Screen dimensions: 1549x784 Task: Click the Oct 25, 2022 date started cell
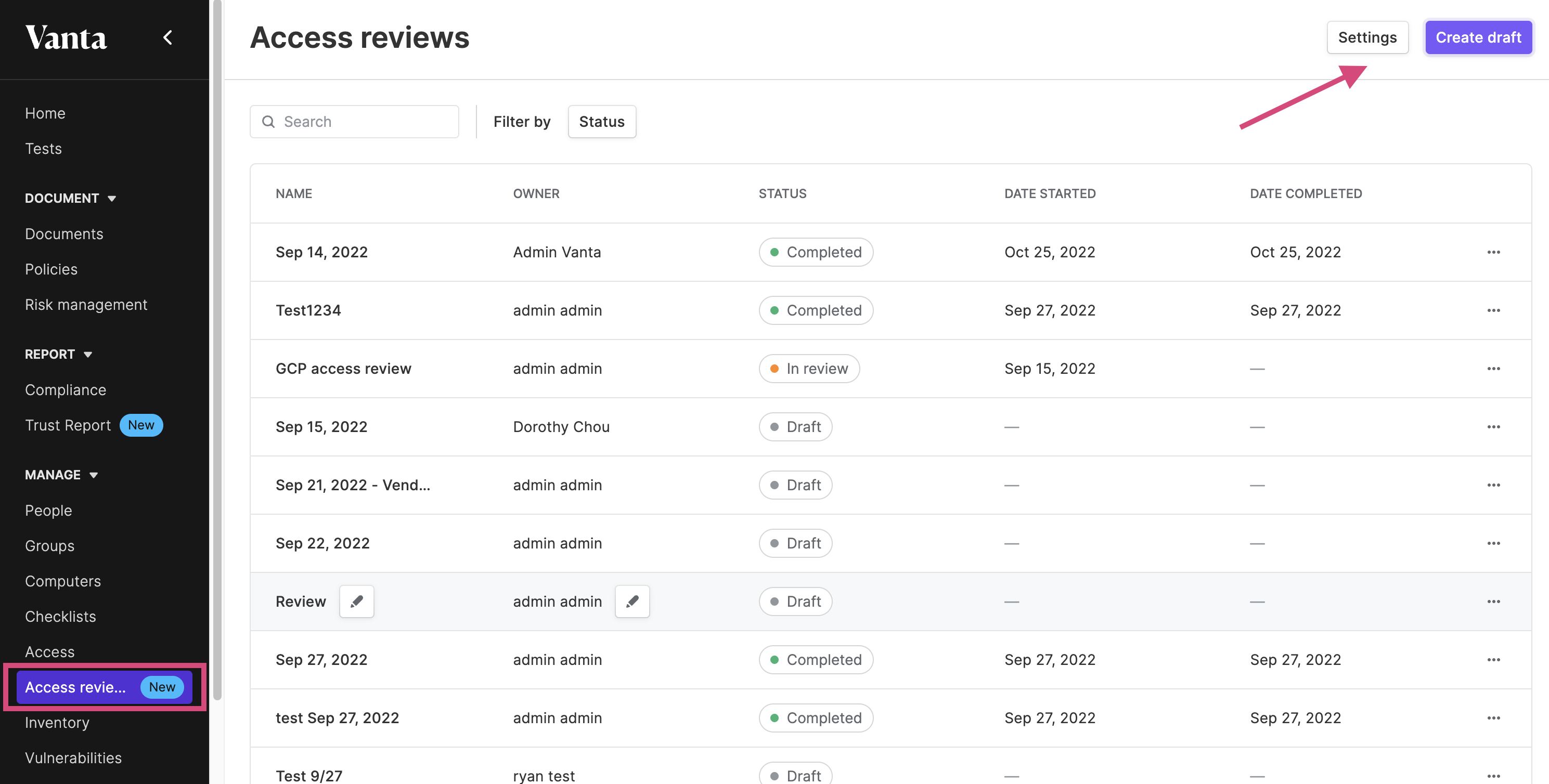click(x=1050, y=252)
